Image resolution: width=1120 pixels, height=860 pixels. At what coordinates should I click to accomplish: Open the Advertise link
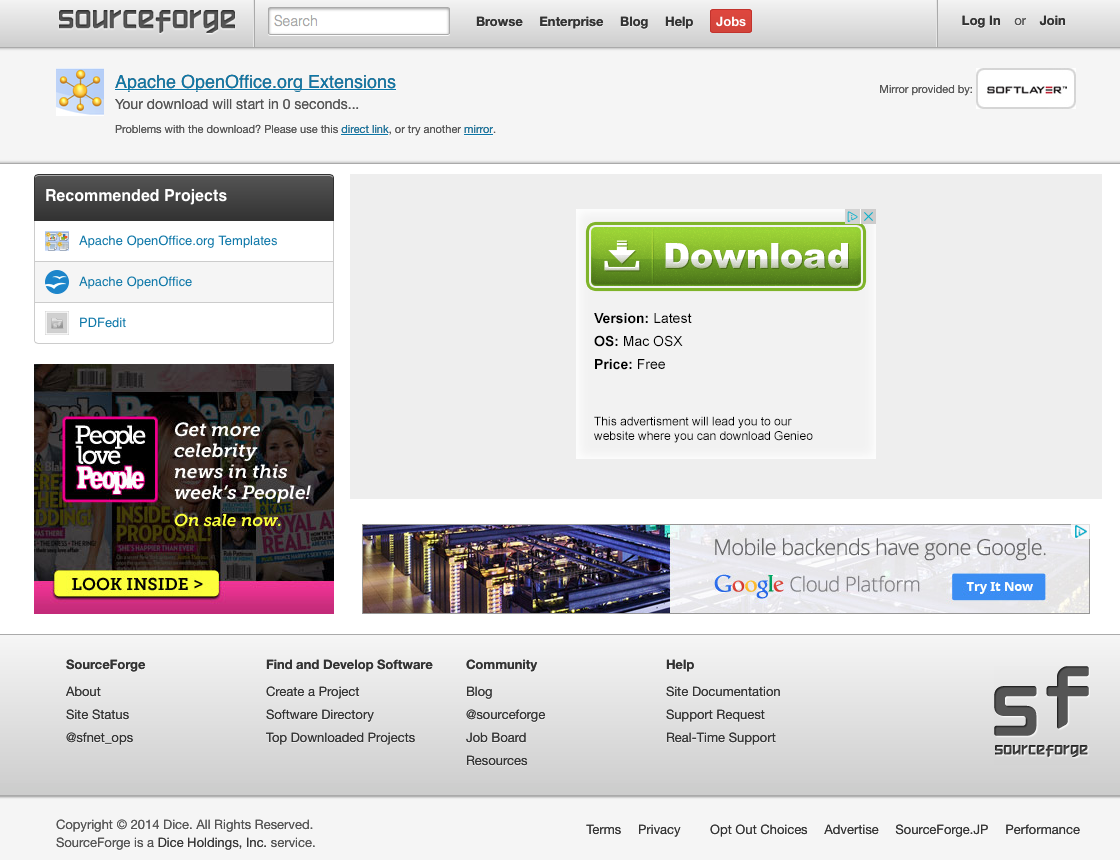pos(851,829)
